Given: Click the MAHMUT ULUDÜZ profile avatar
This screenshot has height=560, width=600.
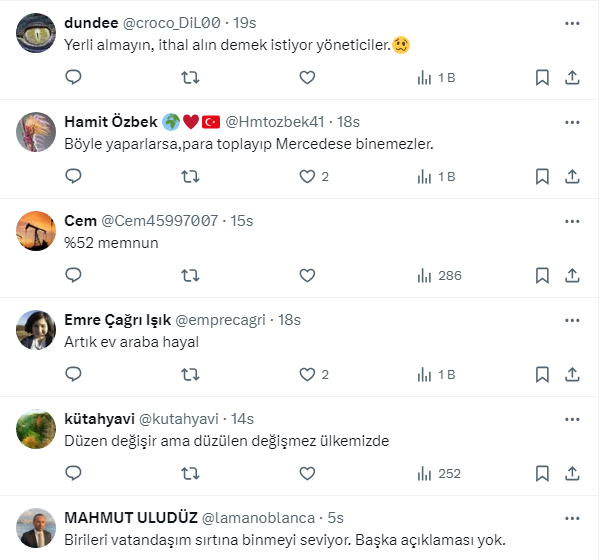Looking at the screenshot, I should 36,528.
